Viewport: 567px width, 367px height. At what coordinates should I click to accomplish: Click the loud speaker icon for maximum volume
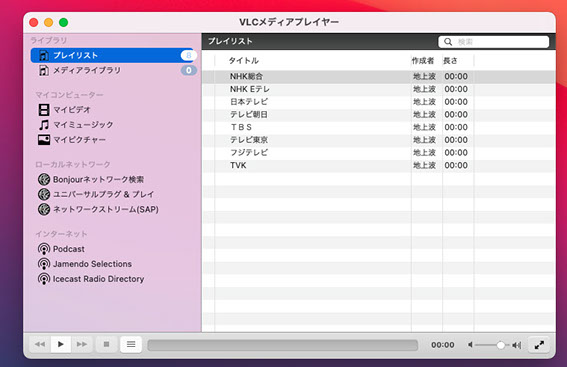[x=517, y=345]
